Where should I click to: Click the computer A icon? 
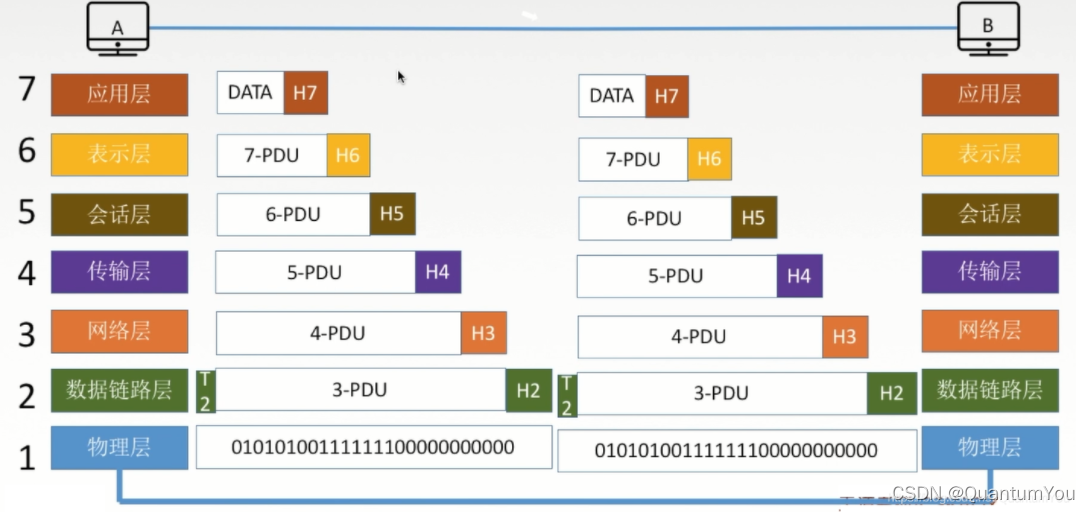(x=117, y=28)
